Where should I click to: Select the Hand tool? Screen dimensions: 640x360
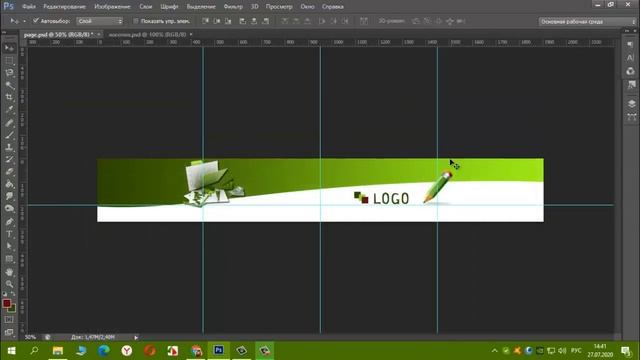(x=9, y=272)
